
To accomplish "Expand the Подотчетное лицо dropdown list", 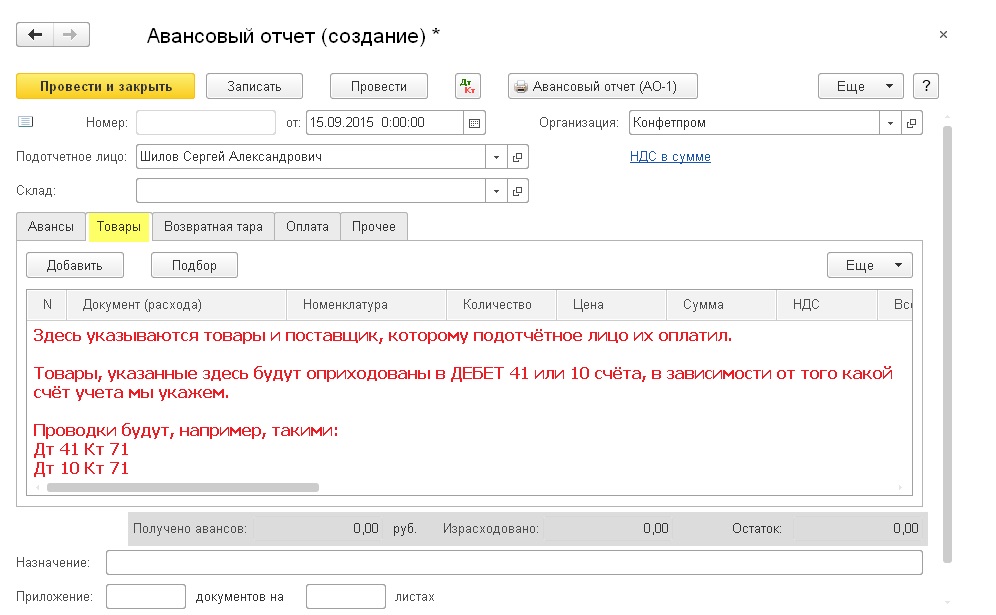I will tap(496, 157).
